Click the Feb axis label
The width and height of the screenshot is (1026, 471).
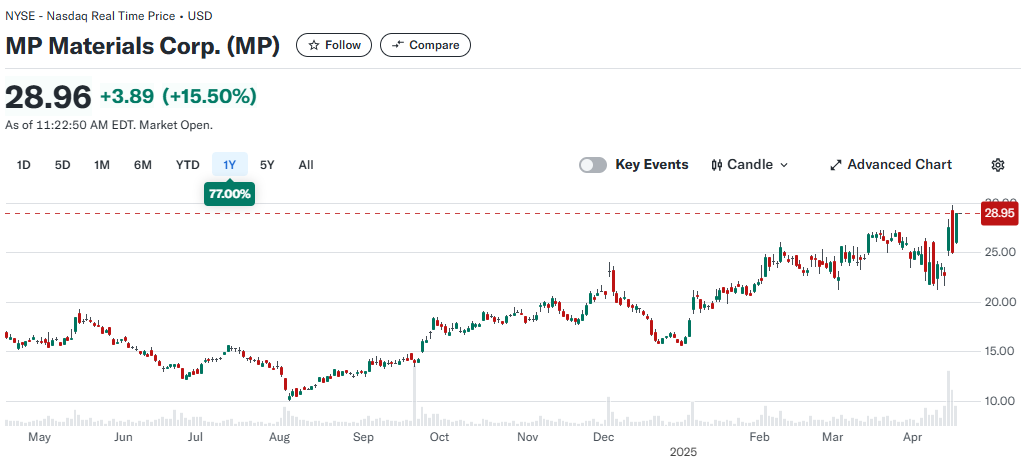(x=760, y=437)
